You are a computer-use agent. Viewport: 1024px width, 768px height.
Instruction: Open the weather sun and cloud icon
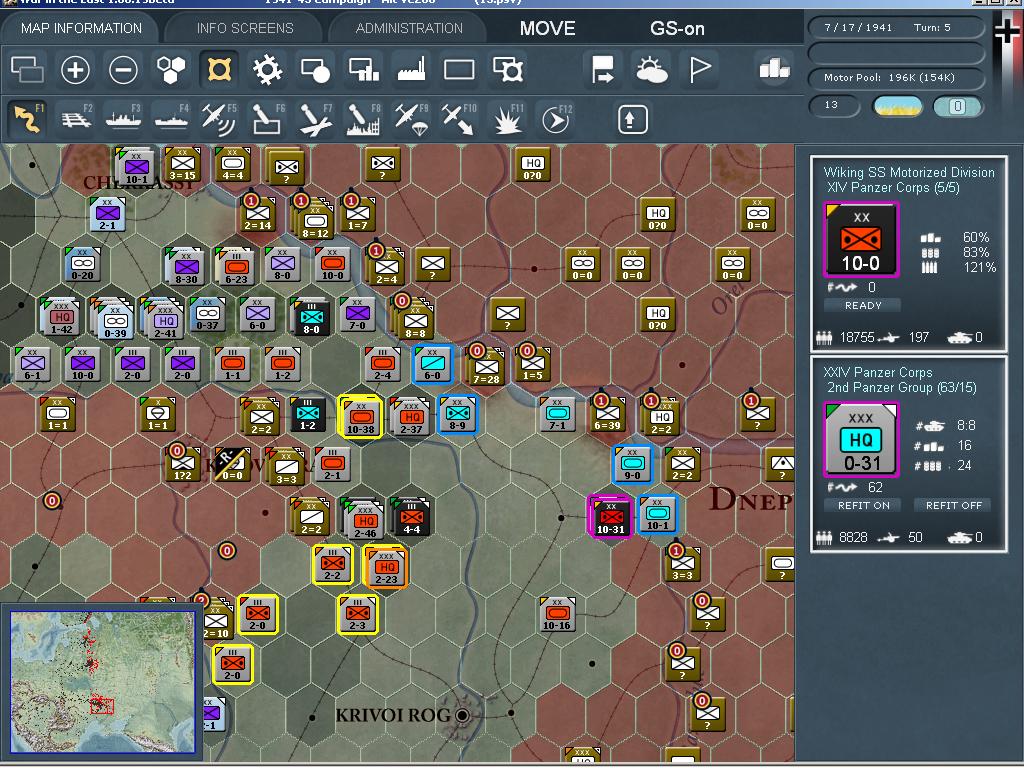(x=651, y=69)
